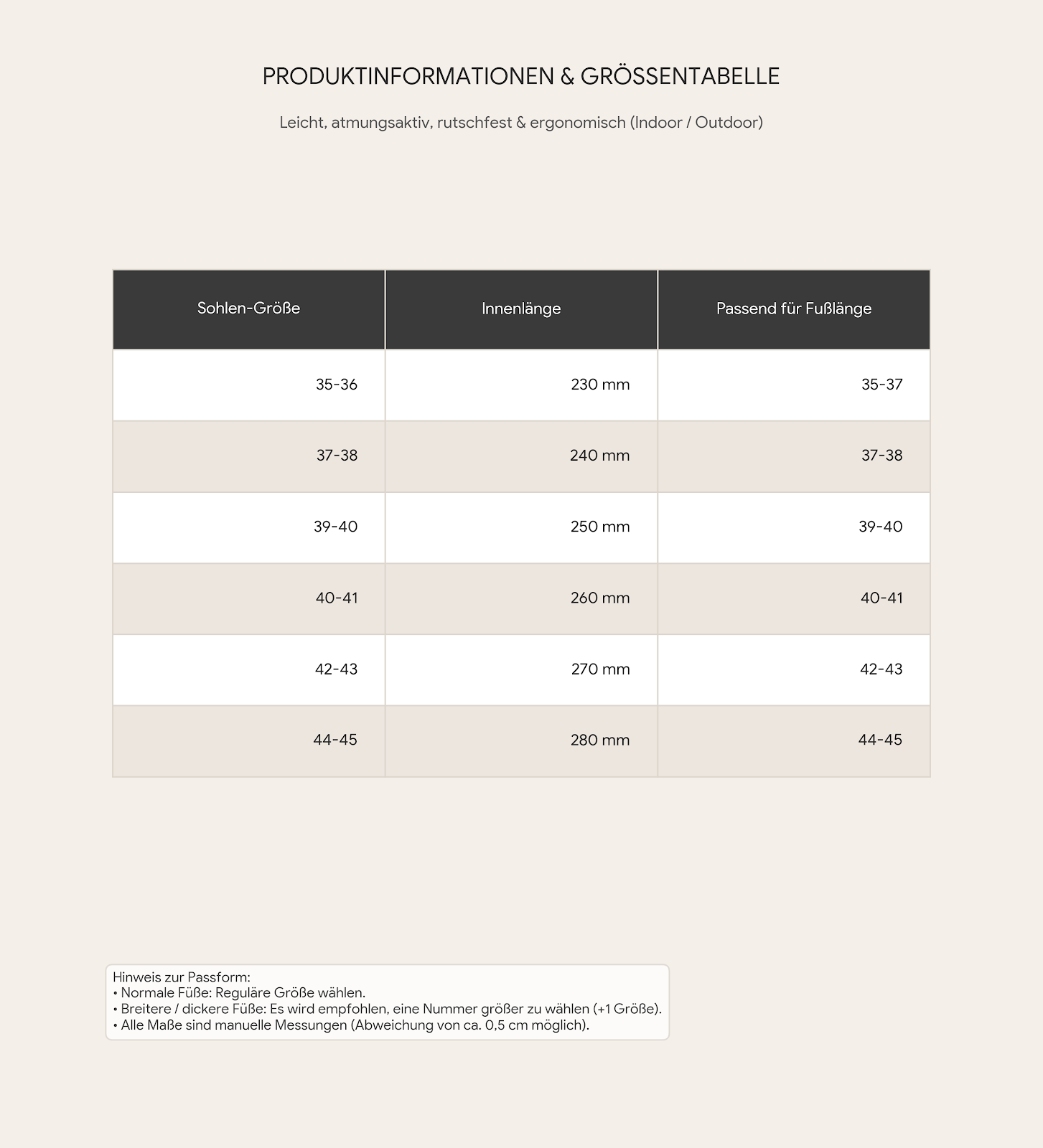Viewport: 1043px width, 1148px height.
Task: Click the Innenlänge column header
Action: pyautogui.click(x=521, y=309)
